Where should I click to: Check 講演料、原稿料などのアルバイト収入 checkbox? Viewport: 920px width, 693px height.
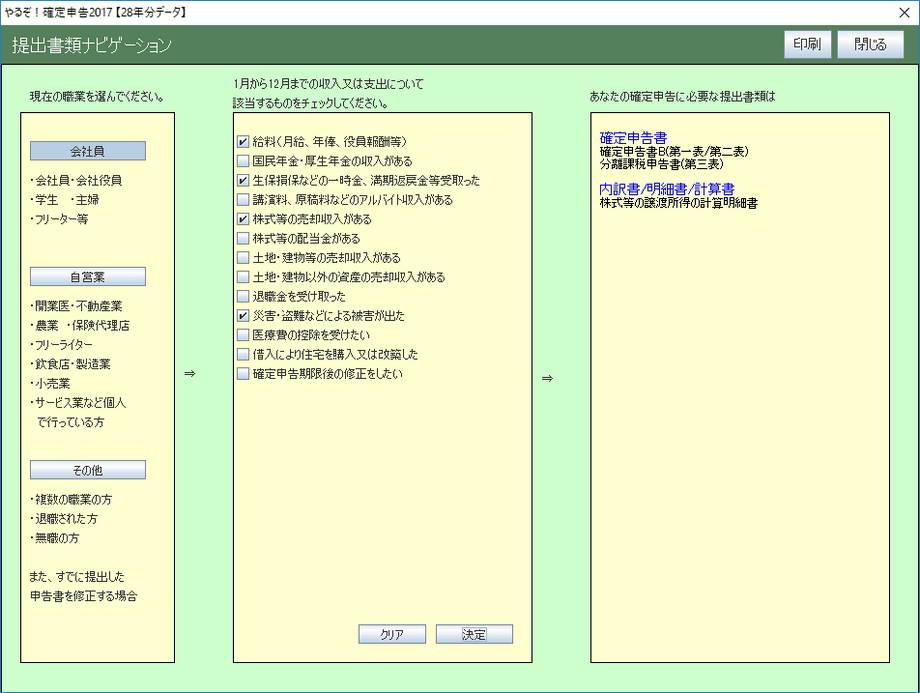[x=243, y=200]
